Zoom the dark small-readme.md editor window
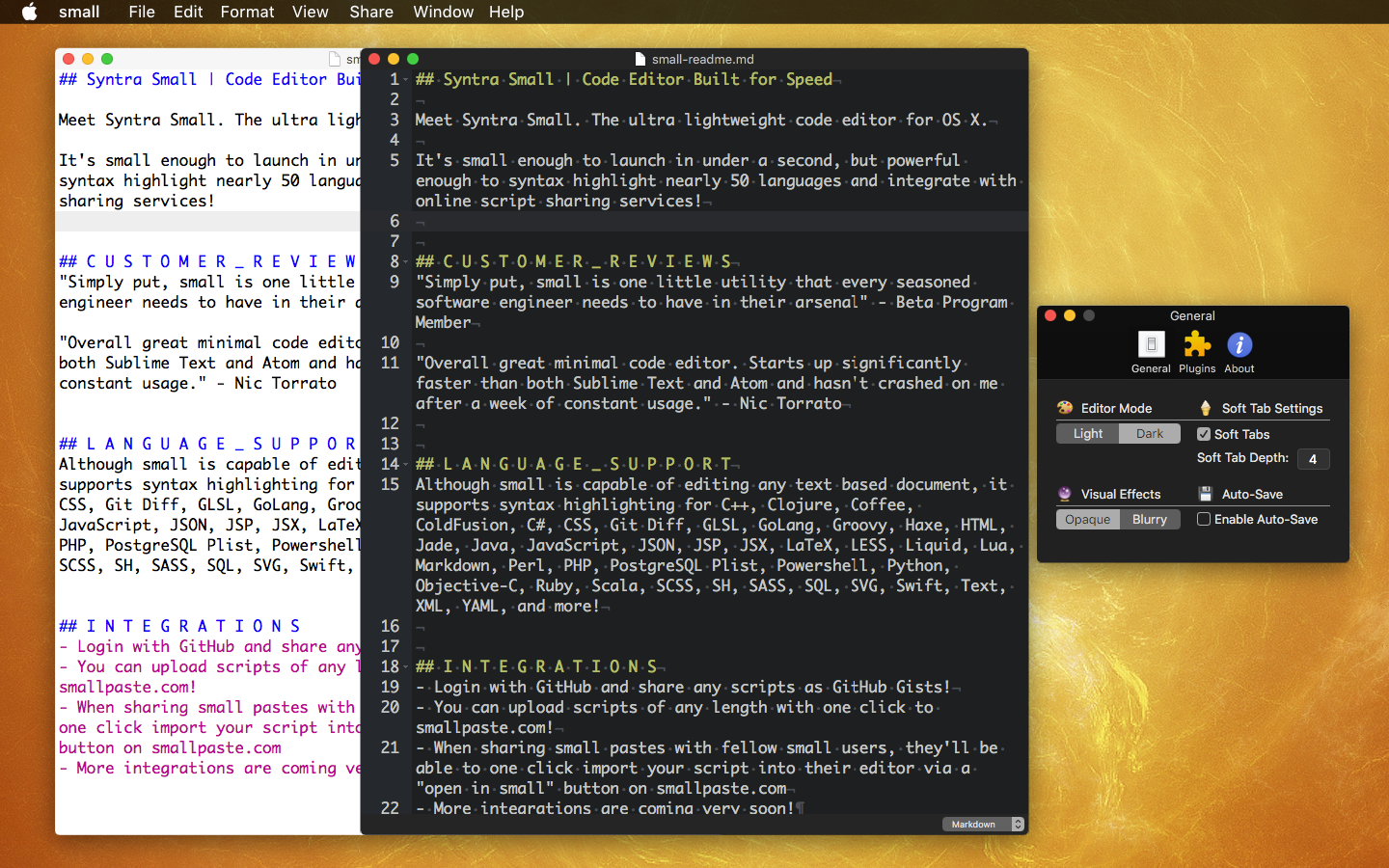 [x=413, y=59]
